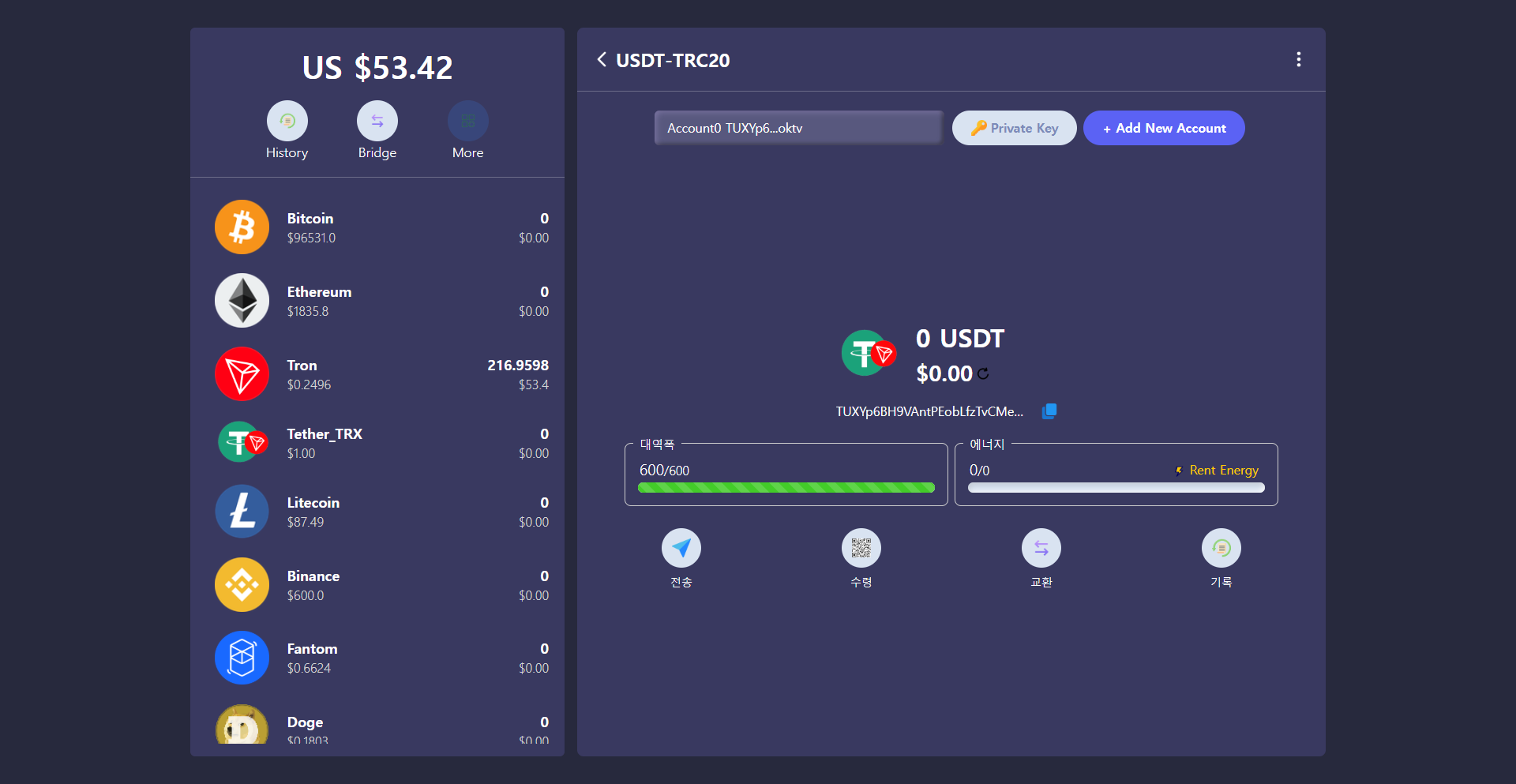Click the address text TUXYp6BH9VAntPEobLfzTvCMe...

click(x=929, y=411)
